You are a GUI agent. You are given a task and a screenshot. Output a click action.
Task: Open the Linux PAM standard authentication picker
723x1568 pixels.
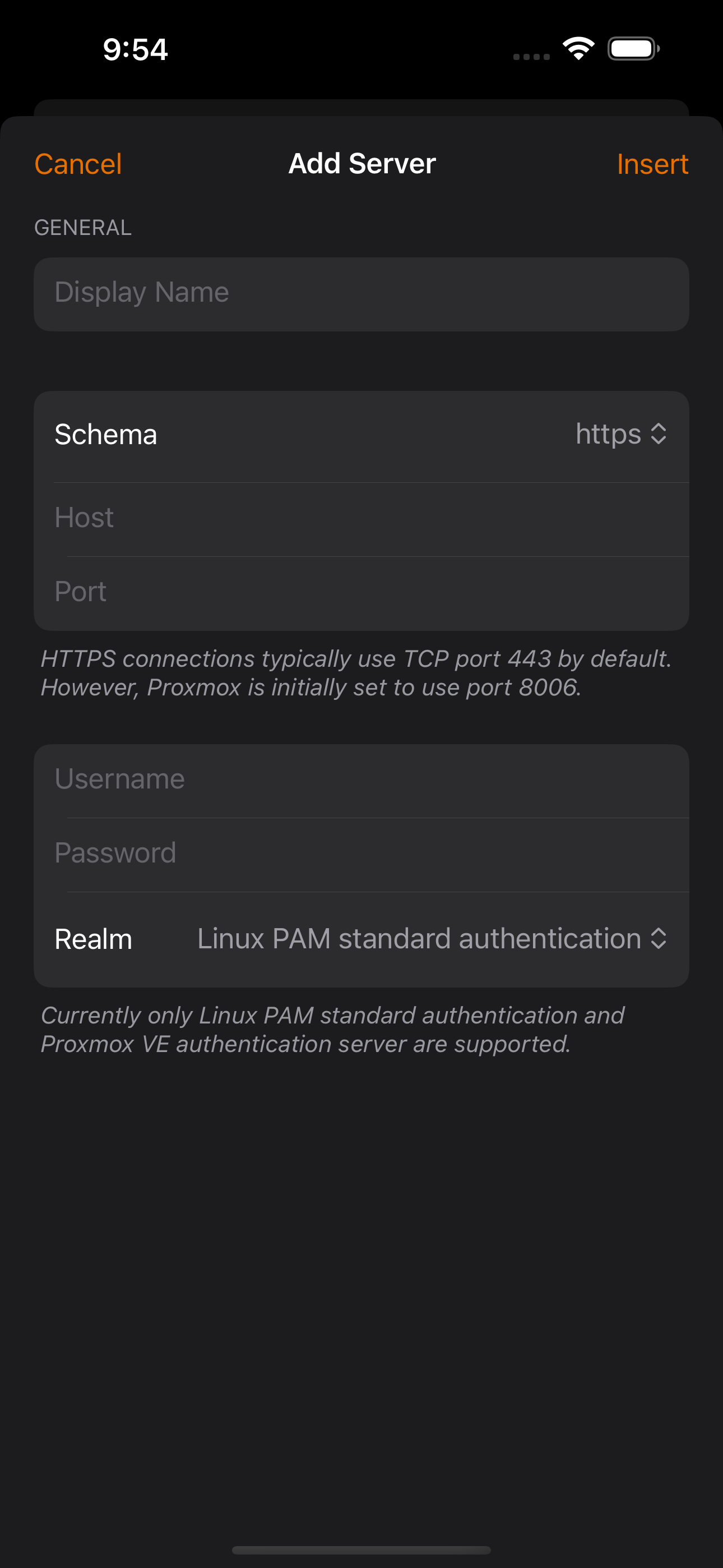point(432,938)
